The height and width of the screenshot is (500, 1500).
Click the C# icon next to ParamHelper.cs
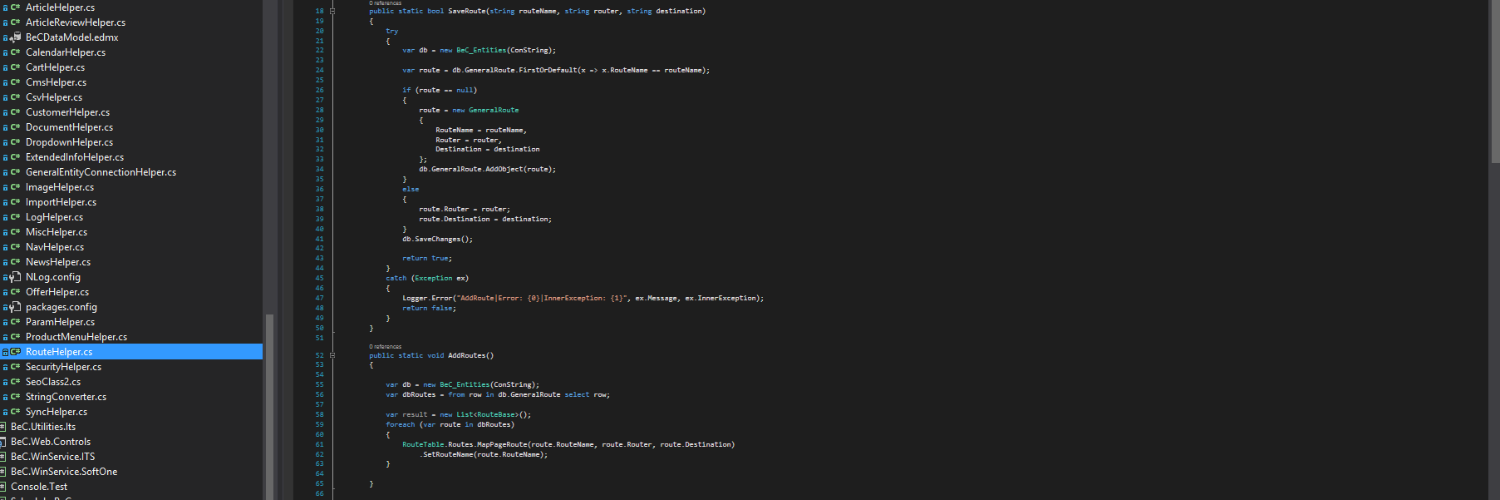[15, 322]
